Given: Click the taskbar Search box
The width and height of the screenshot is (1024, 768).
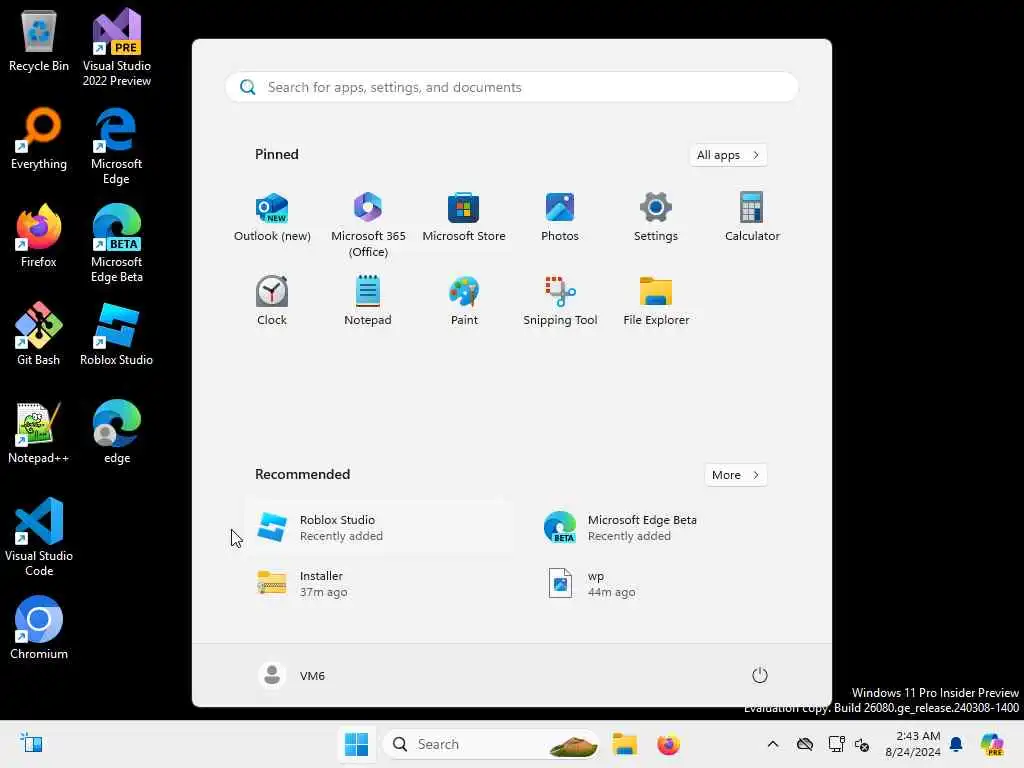Looking at the screenshot, I should pos(492,744).
